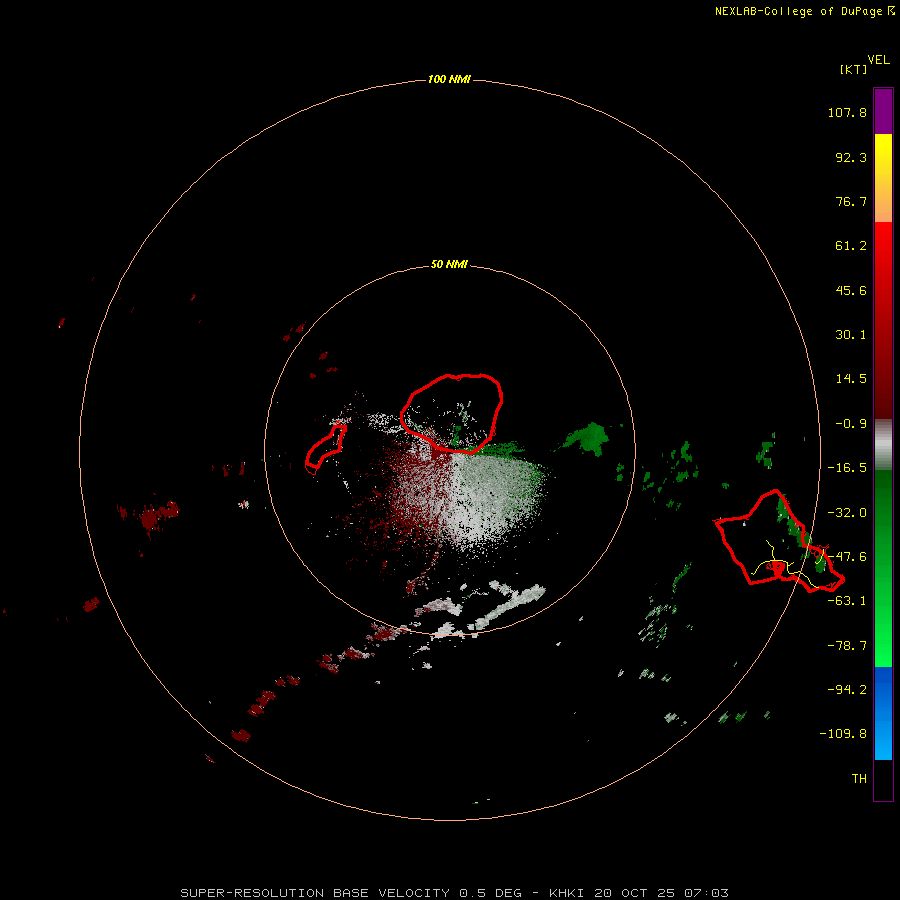This screenshot has height=900, width=900.
Task: Click the 100 NMI range ring label
Action: 449,79
